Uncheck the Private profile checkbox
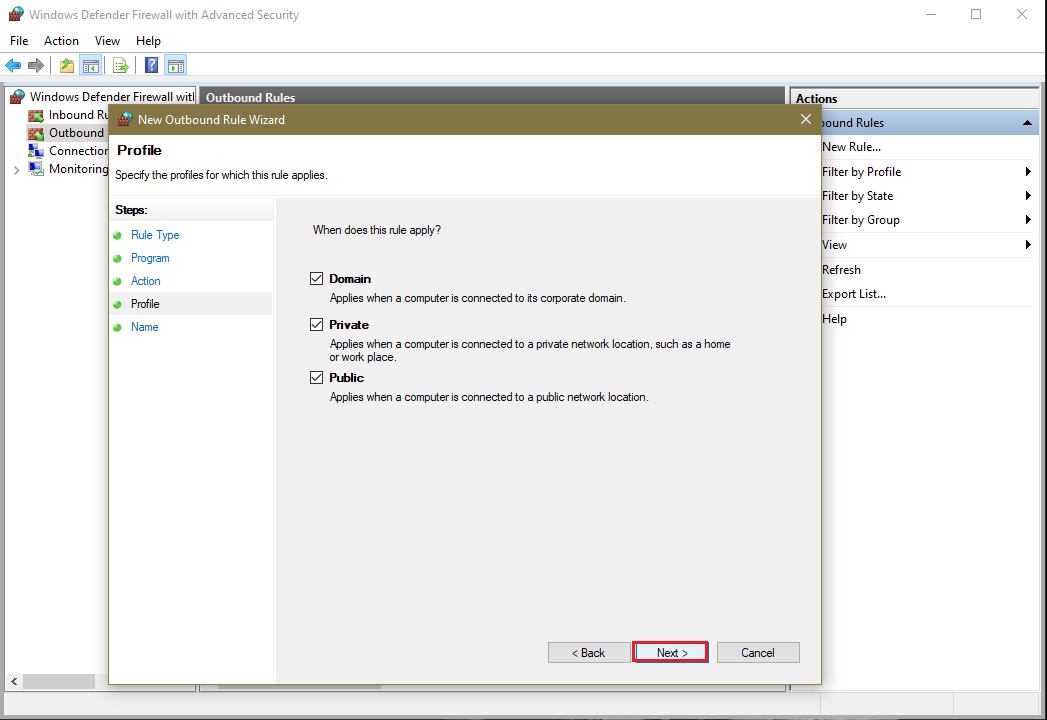Screen dimensions: 1047x720 point(317,325)
